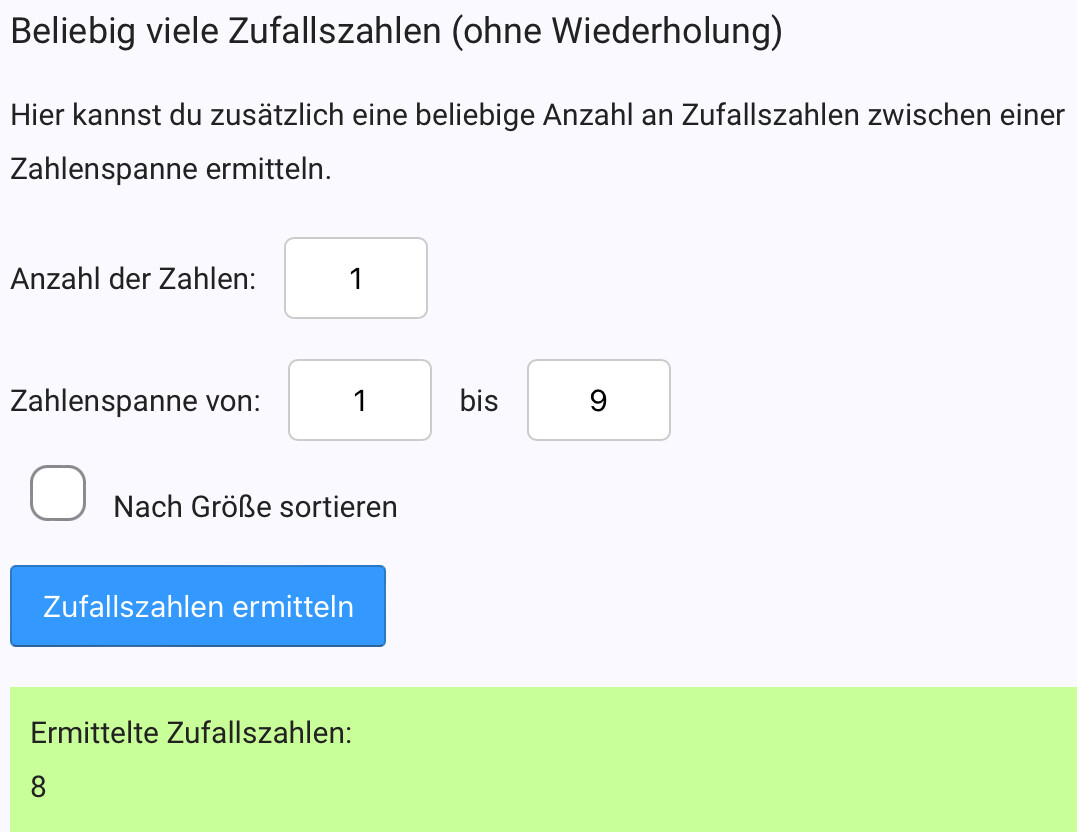The height and width of the screenshot is (832, 1077).
Task: Click the bis label between range fields
Action: tap(479, 401)
